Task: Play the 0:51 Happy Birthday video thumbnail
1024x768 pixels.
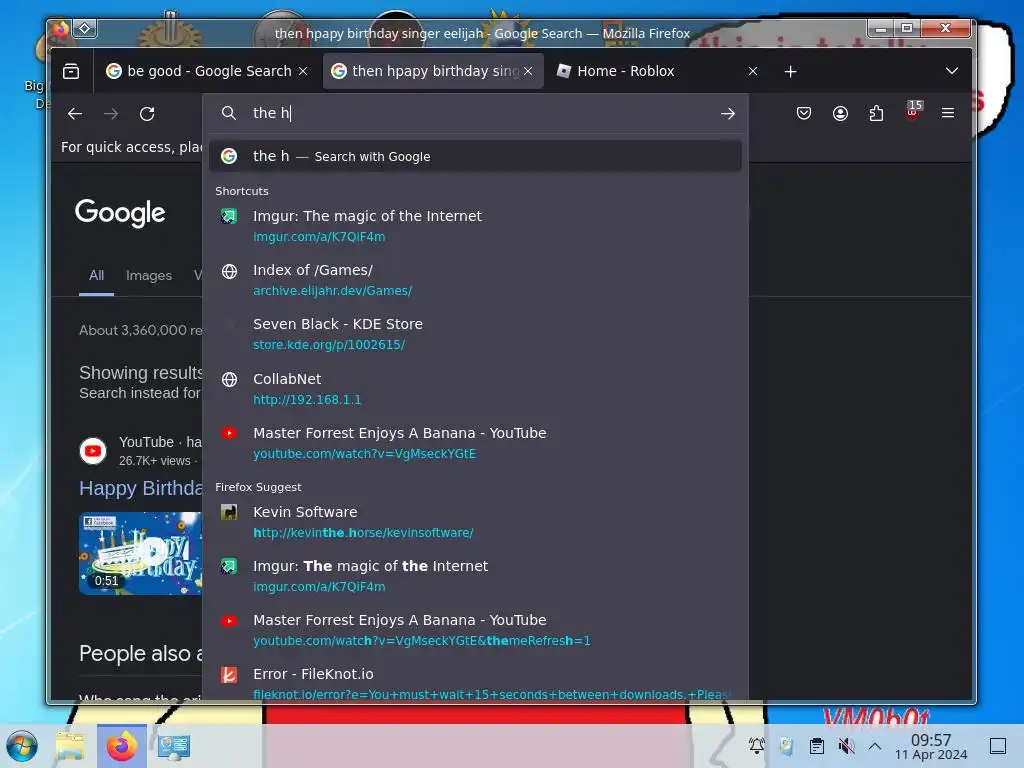Action: click(140, 554)
